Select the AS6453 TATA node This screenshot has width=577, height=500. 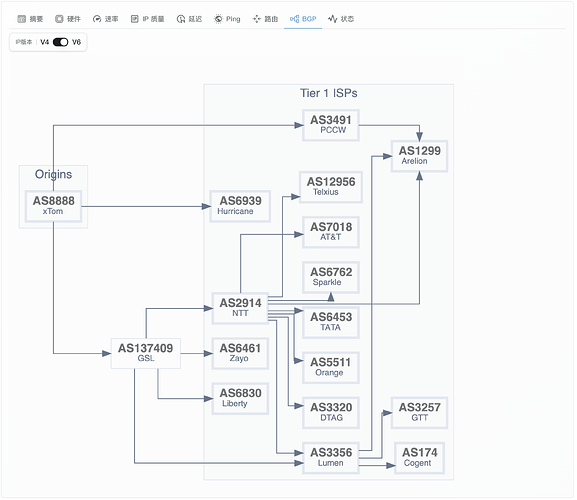point(331,322)
